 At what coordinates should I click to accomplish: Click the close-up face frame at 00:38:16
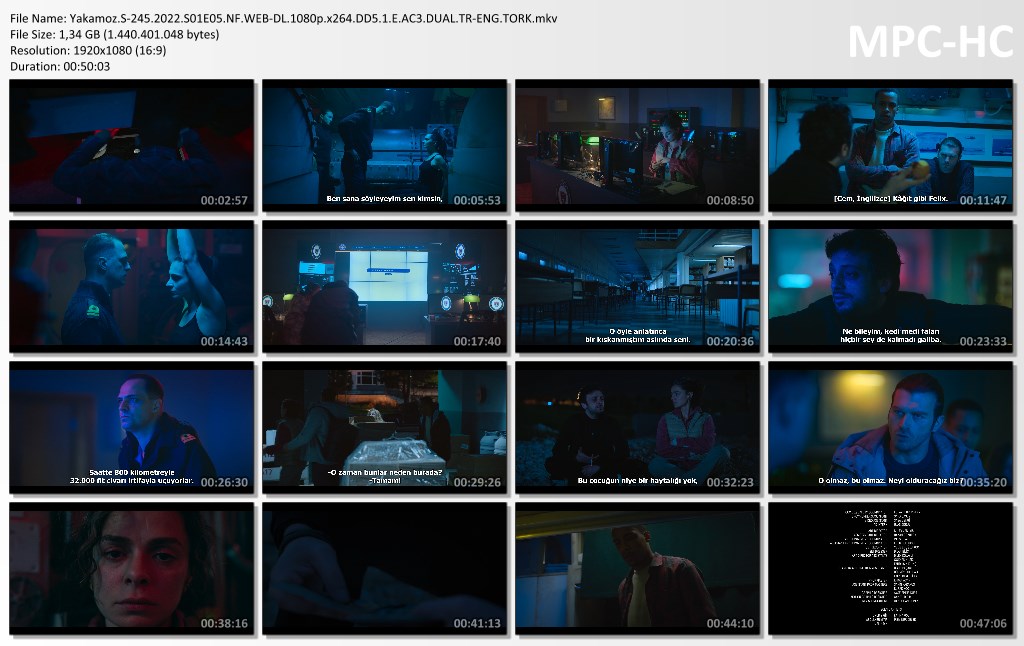pos(132,568)
